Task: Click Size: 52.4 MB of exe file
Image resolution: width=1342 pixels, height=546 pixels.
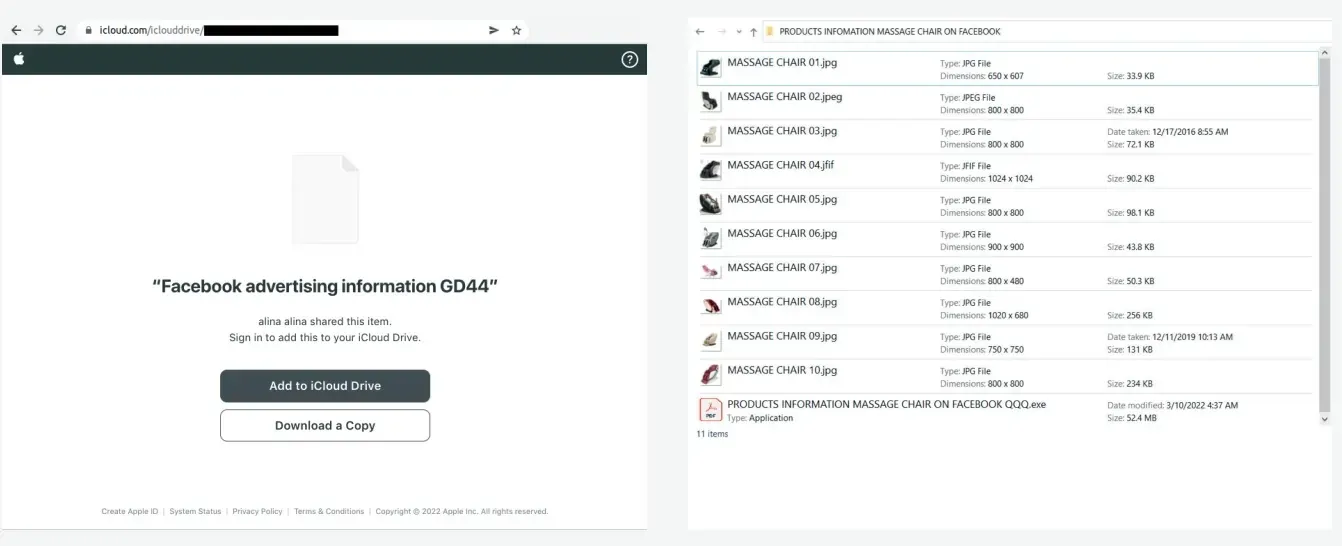Action: [1132, 418]
